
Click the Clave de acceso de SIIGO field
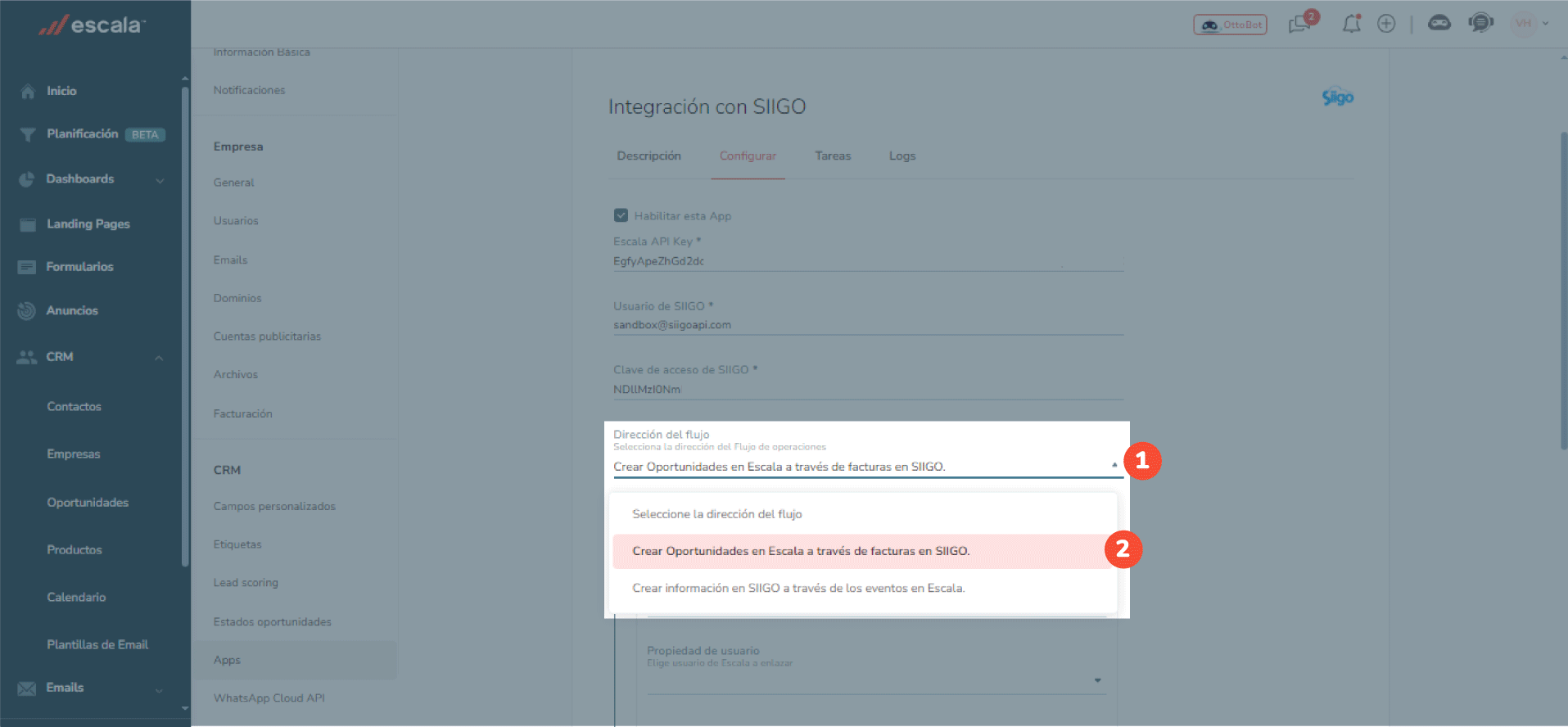868,390
